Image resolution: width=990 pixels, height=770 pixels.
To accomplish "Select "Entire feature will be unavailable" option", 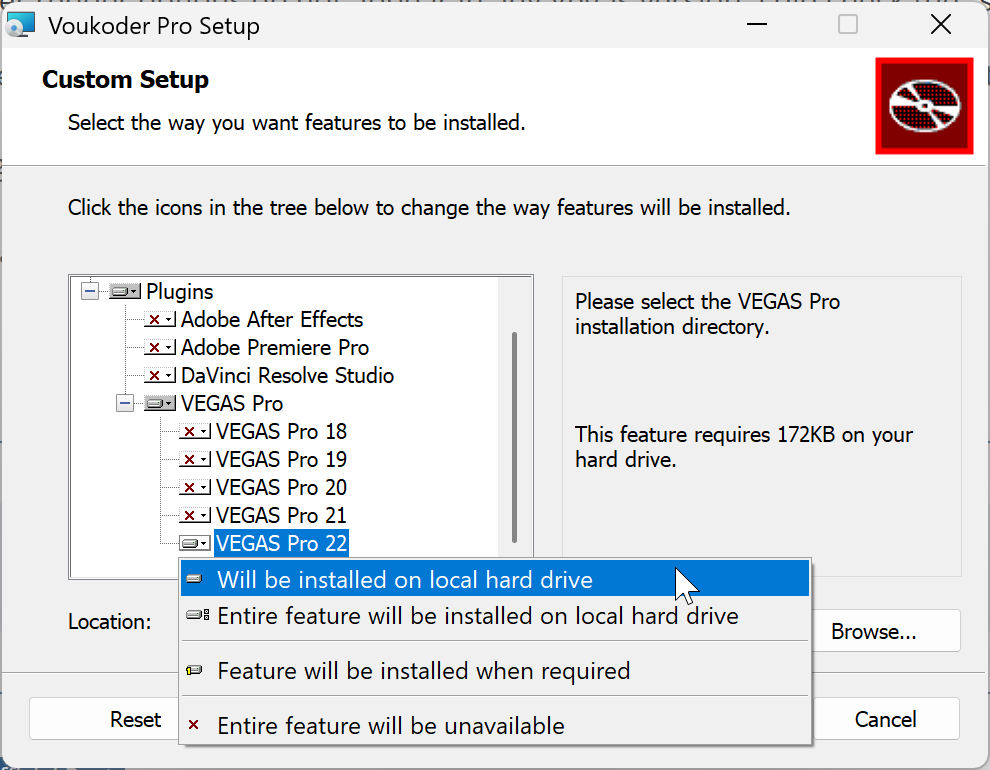I will 390,726.
